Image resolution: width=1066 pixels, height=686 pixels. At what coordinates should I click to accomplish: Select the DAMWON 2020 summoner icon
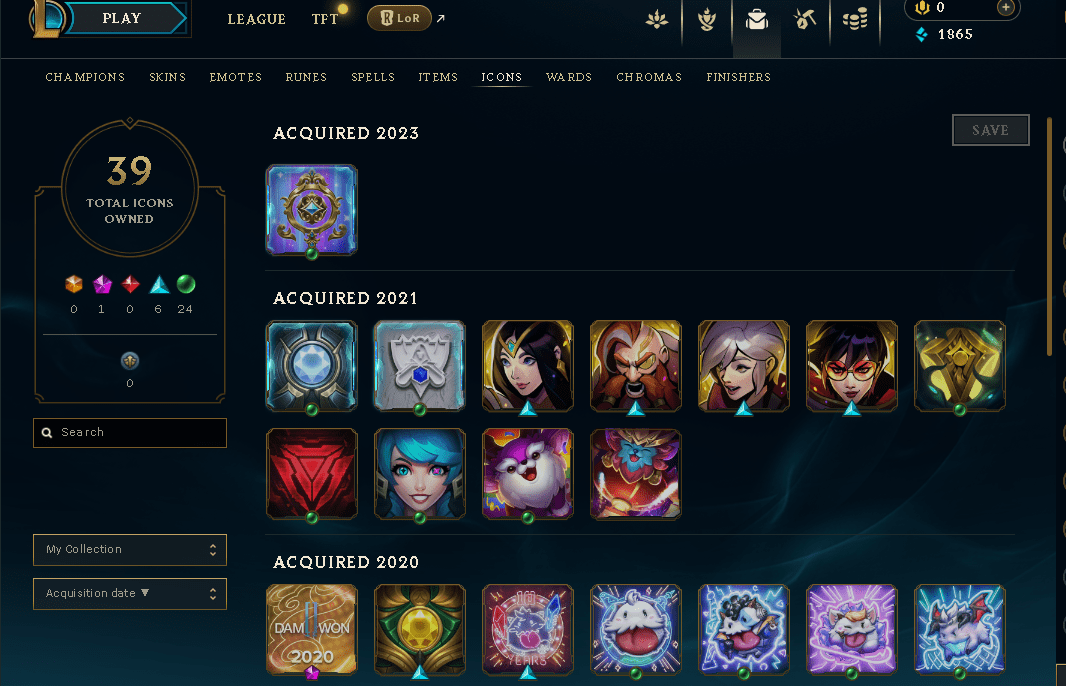pos(312,630)
